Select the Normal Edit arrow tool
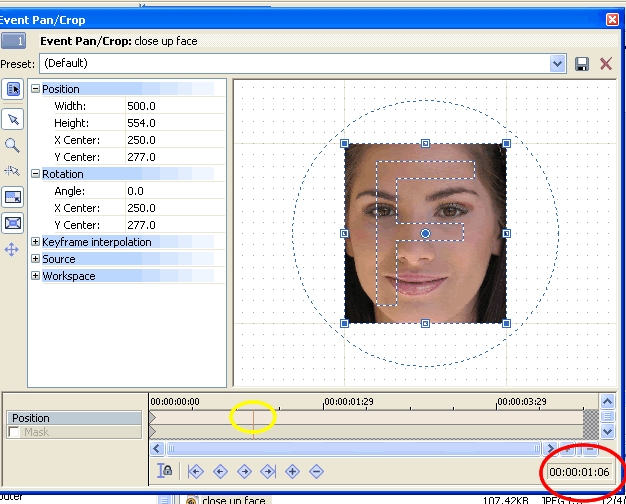Screen dimensions: 626x504 (x=14, y=119)
